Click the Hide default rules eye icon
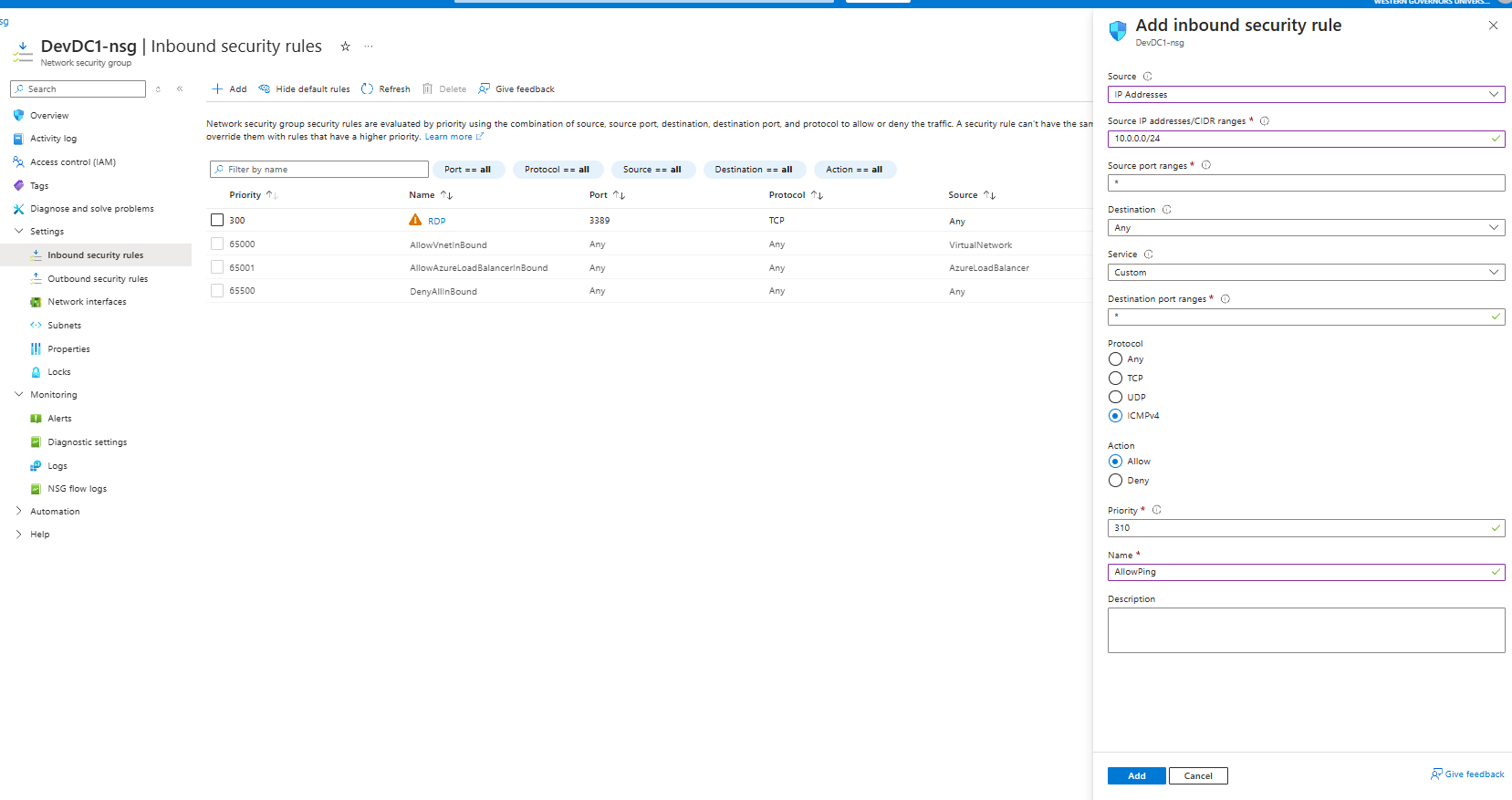 pos(264,89)
